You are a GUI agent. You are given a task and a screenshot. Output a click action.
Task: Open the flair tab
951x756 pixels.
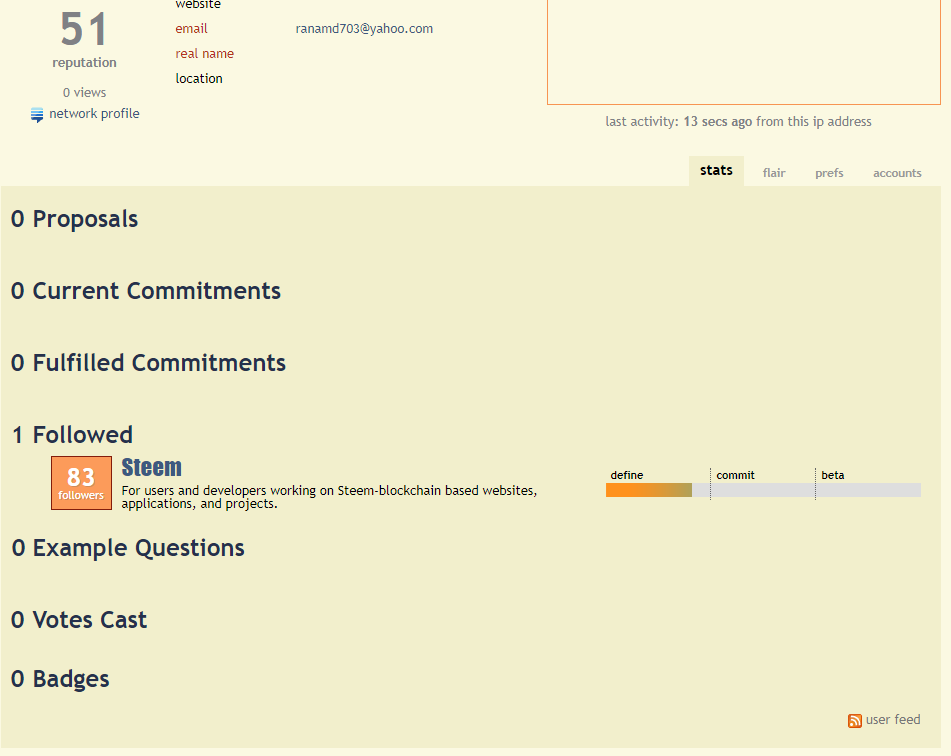pos(774,173)
